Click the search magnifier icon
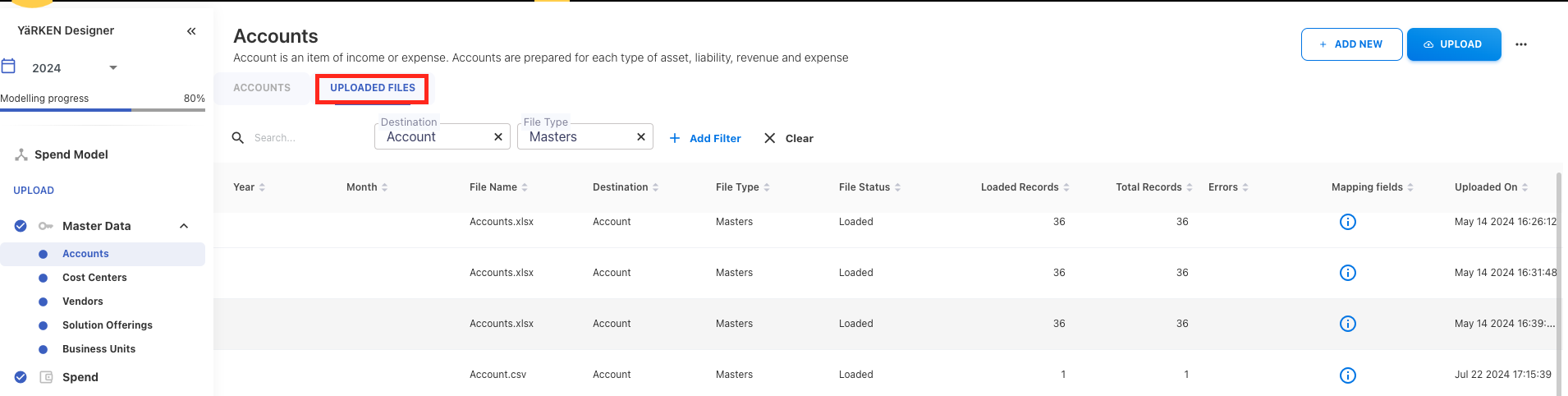The width and height of the screenshot is (1568, 396). click(x=238, y=138)
